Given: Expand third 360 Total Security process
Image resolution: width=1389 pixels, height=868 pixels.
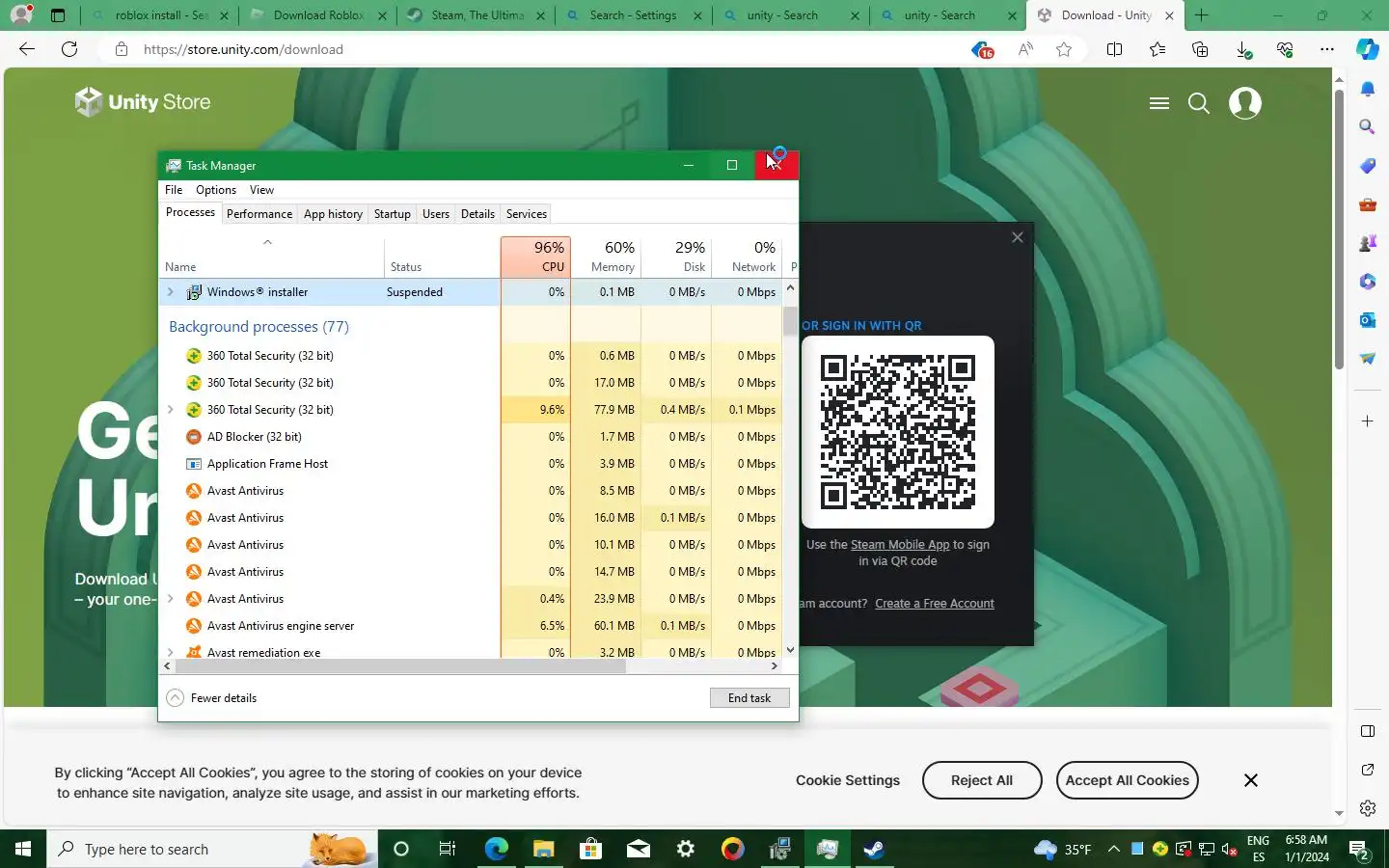Looking at the screenshot, I should (x=171, y=410).
